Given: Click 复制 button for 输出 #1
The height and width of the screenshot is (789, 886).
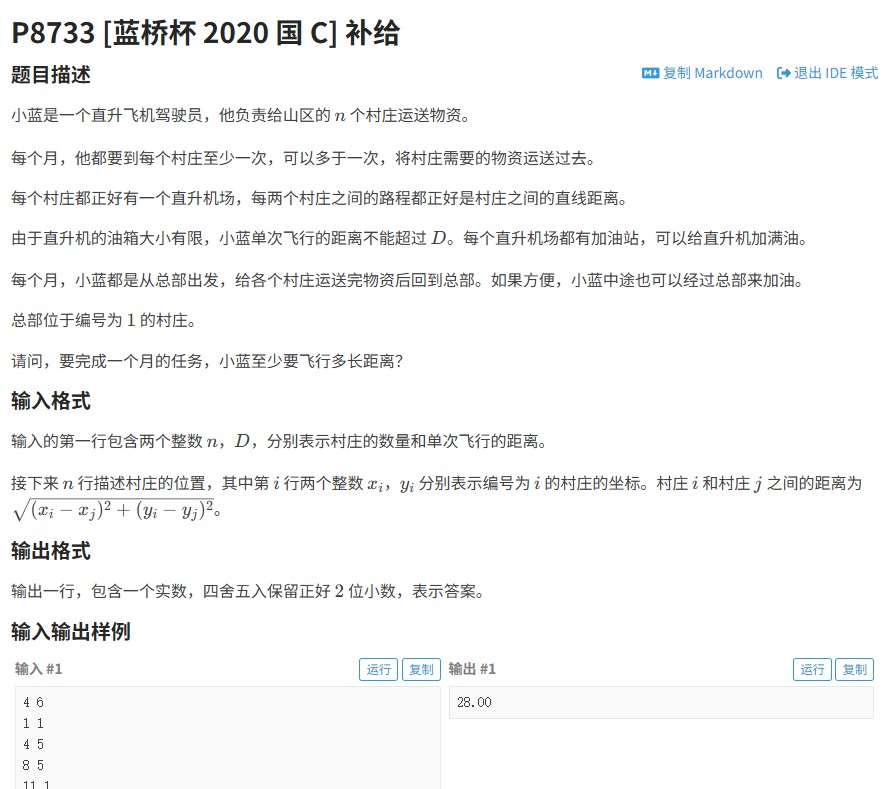Looking at the screenshot, I should [x=854, y=670].
